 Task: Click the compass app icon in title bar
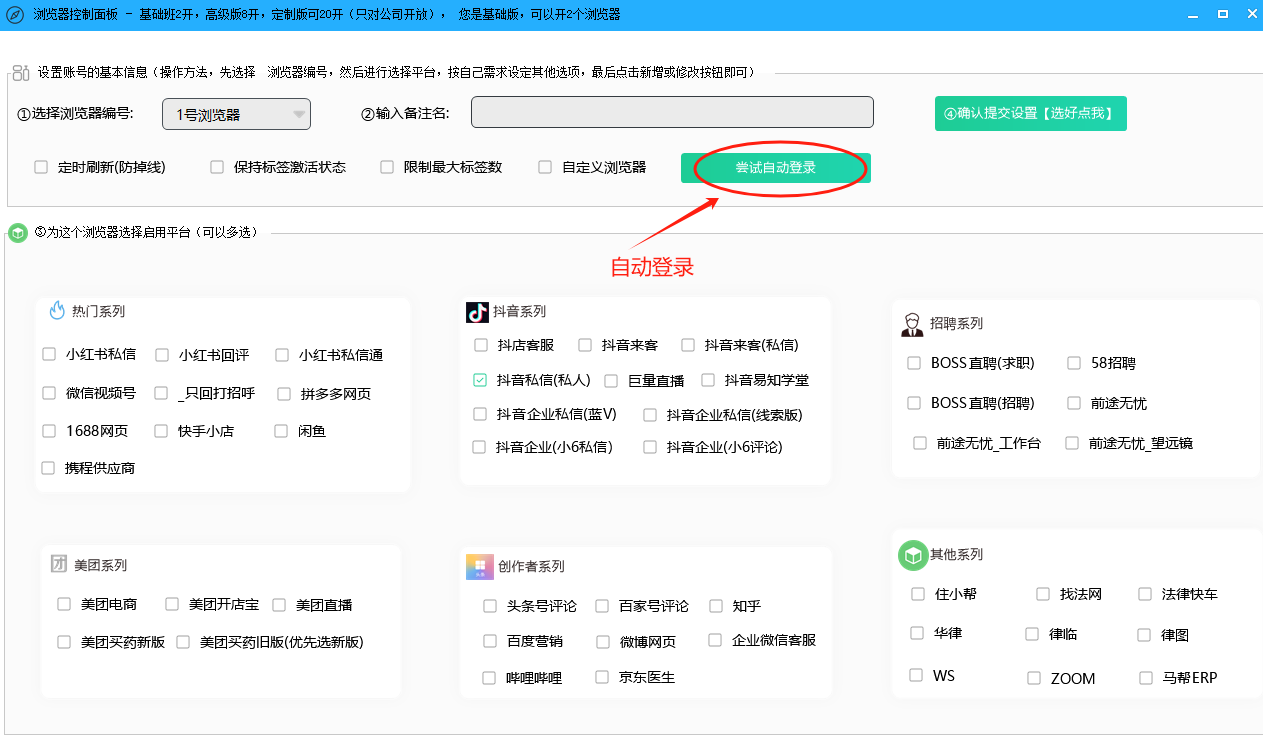click(14, 14)
